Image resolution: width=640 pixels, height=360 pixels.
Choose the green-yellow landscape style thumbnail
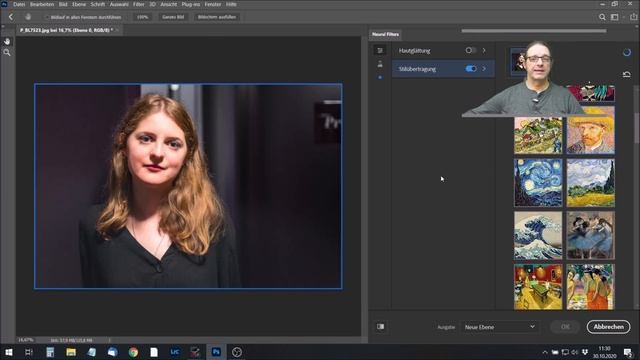pyautogui.click(x=538, y=135)
